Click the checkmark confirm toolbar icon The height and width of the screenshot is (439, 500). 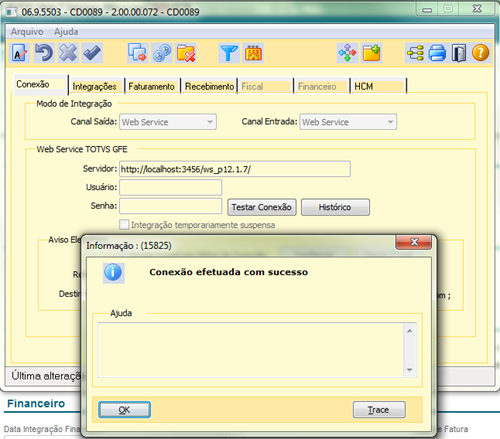tap(92, 53)
